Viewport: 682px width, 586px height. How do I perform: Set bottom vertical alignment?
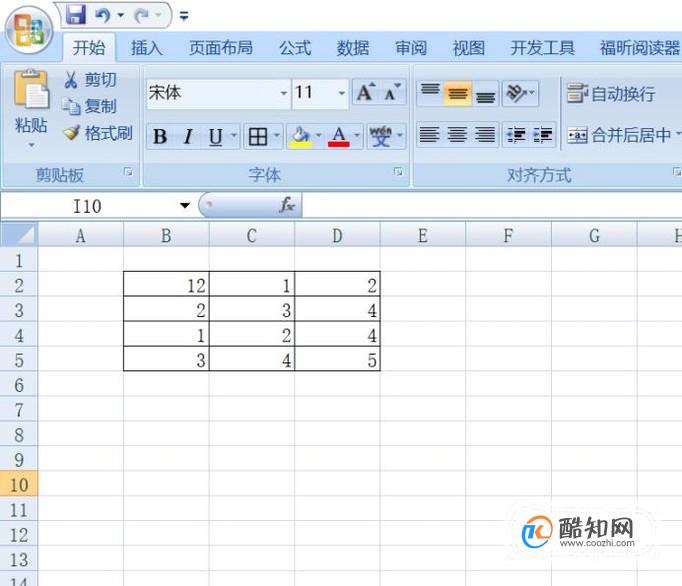485,93
